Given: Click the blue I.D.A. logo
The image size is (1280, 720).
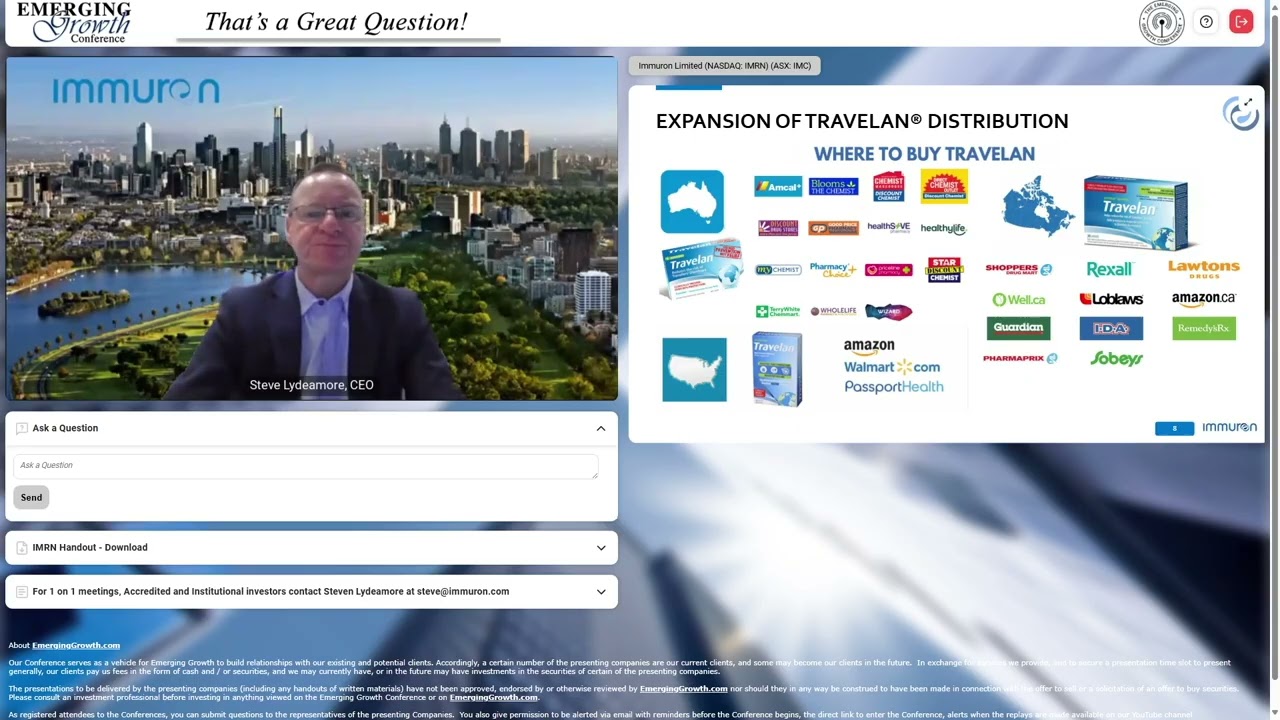Looking at the screenshot, I should 1111,328.
